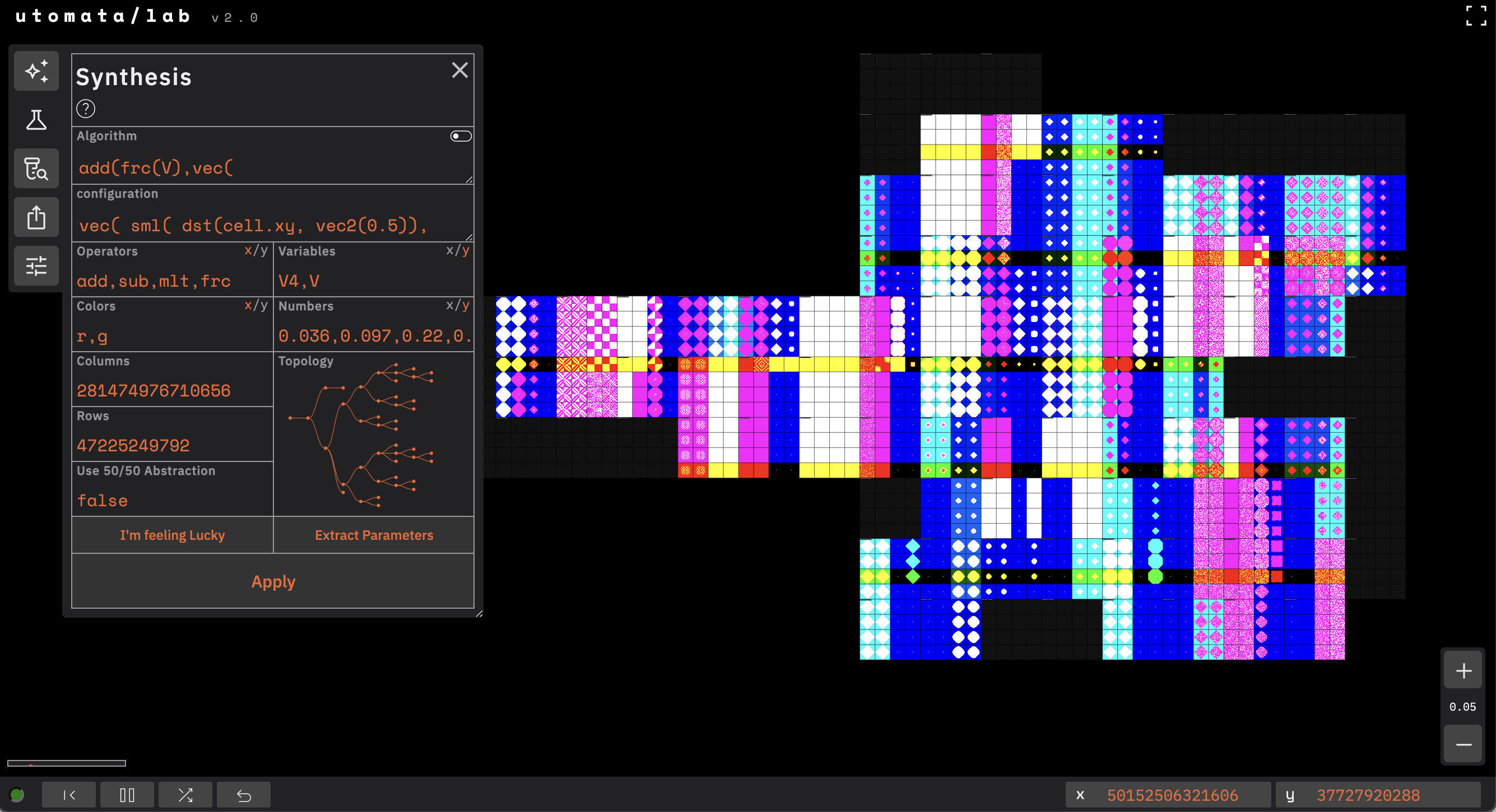Enter fullscreen mode

(1476, 16)
